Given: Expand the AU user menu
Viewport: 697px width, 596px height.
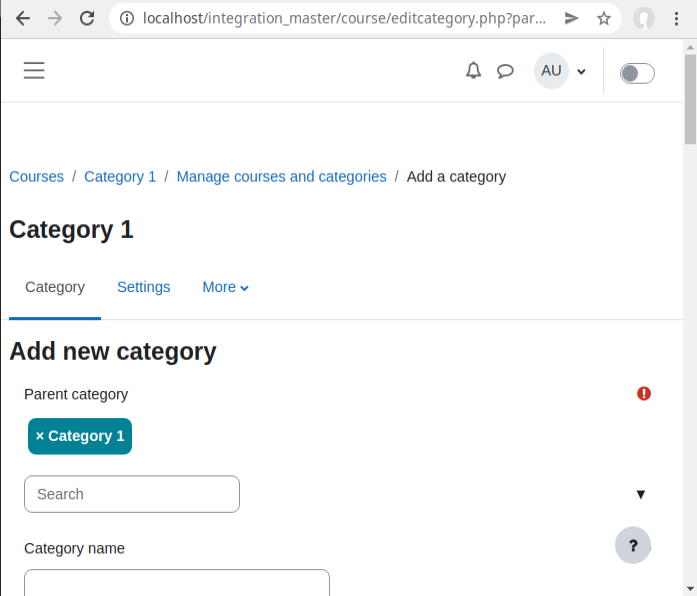Looking at the screenshot, I should coord(561,71).
